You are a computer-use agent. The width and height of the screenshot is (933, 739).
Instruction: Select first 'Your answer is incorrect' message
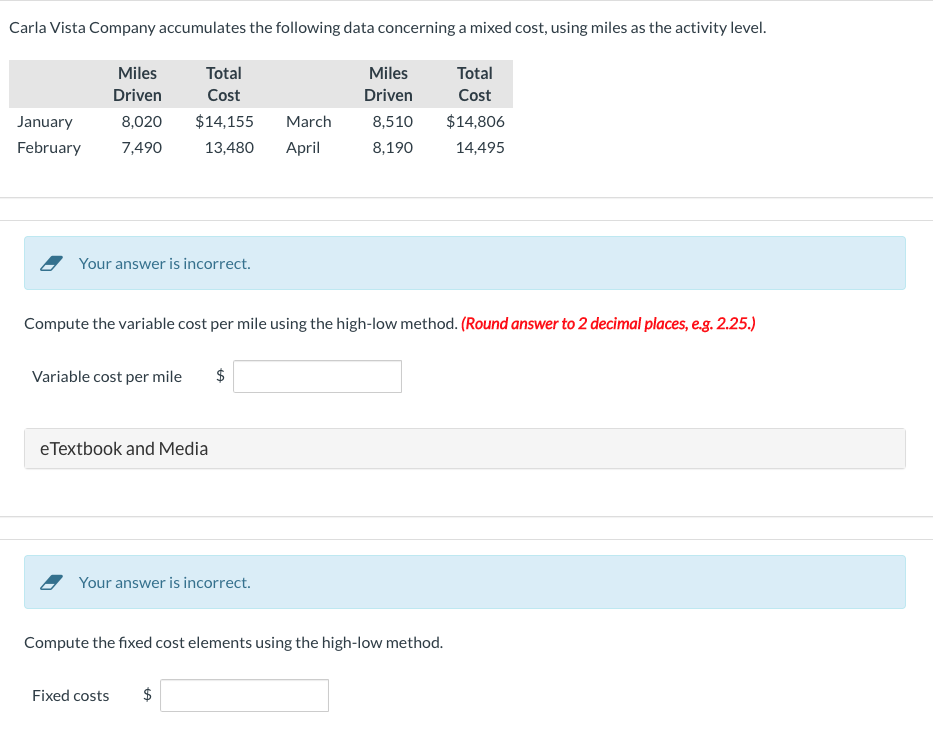pyautogui.click(x=165, y=264)
